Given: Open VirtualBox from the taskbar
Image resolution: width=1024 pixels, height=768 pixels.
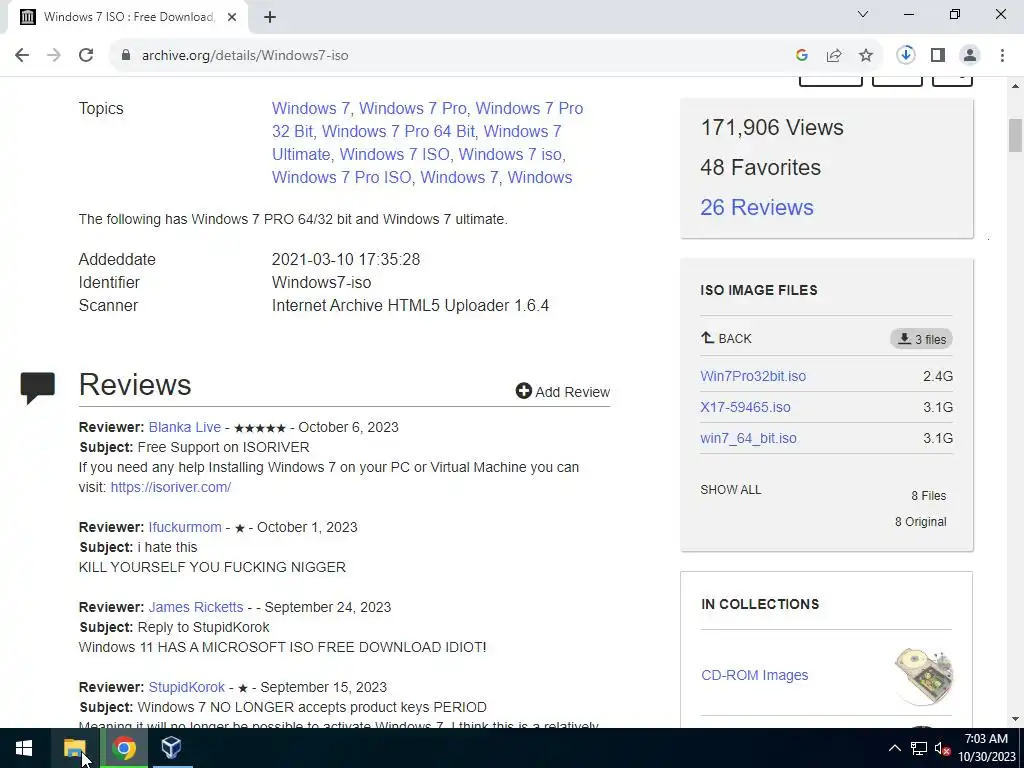Looking at the screenshot, I should click(171, 748).
